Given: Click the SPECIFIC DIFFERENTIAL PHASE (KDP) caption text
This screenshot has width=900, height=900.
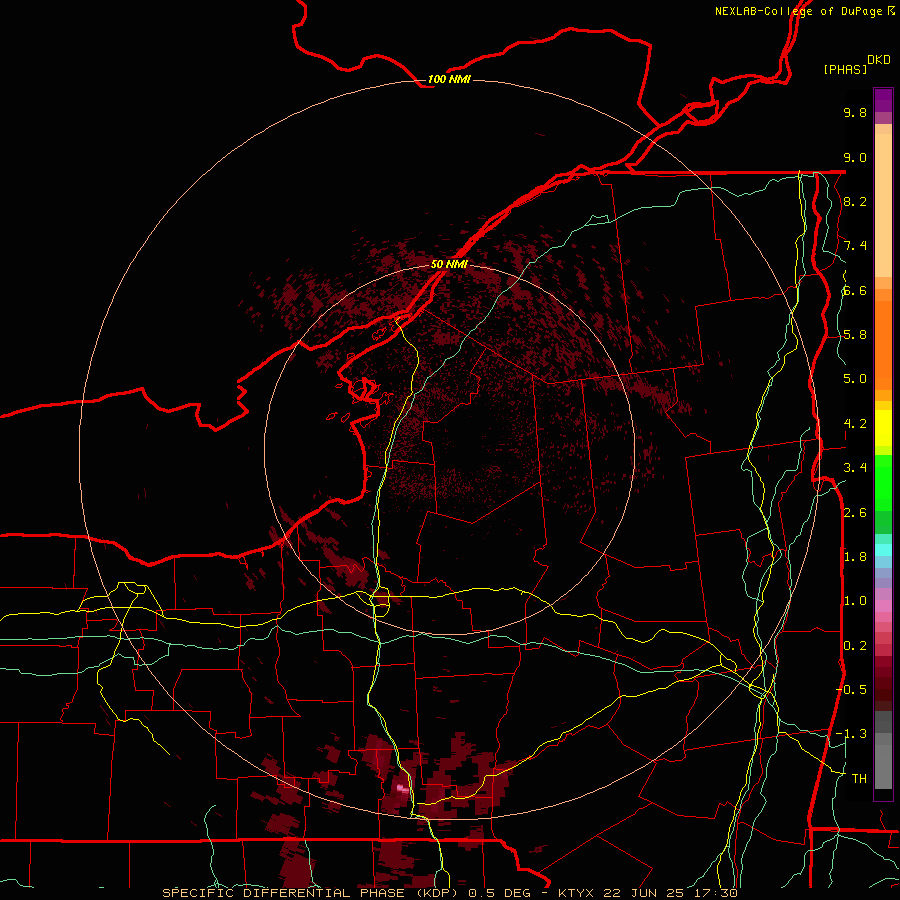Looking at the screenshot, I should tap(310, 893).
